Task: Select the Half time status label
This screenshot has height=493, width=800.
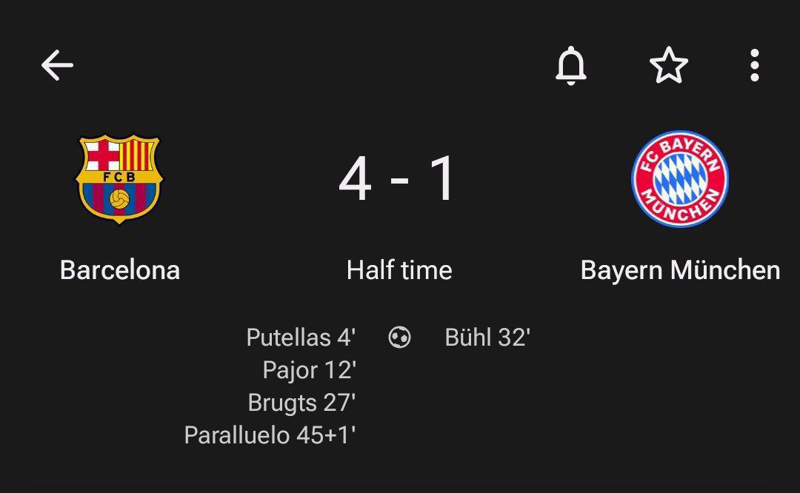Action: coord(399,270)
